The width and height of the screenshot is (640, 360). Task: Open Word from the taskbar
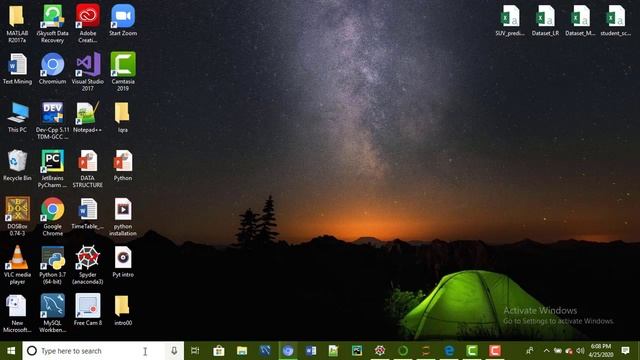[311, 351]
